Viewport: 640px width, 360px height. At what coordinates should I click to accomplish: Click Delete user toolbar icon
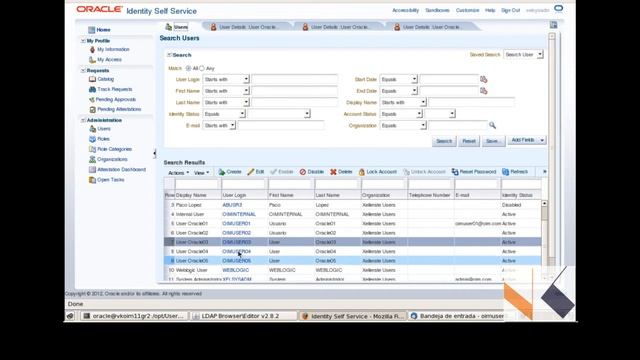(333, 172)
